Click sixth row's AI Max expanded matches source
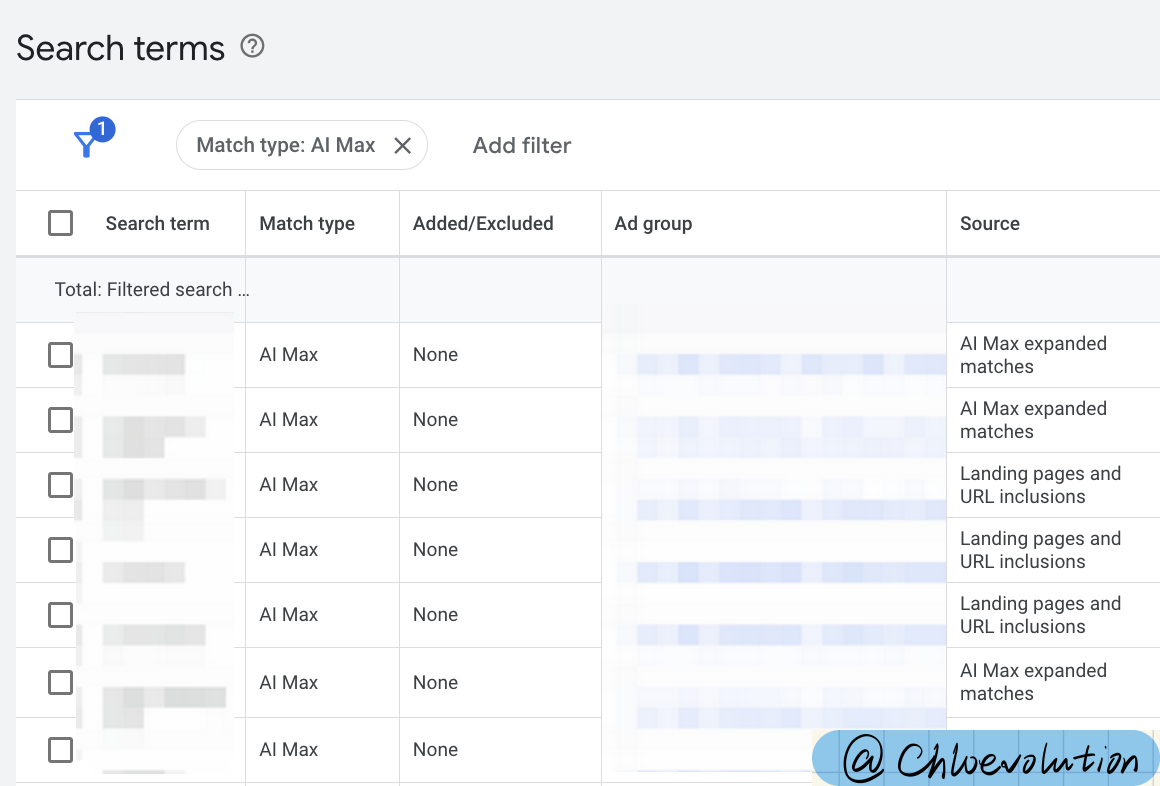The image size is (1160, 786). 1033,682
